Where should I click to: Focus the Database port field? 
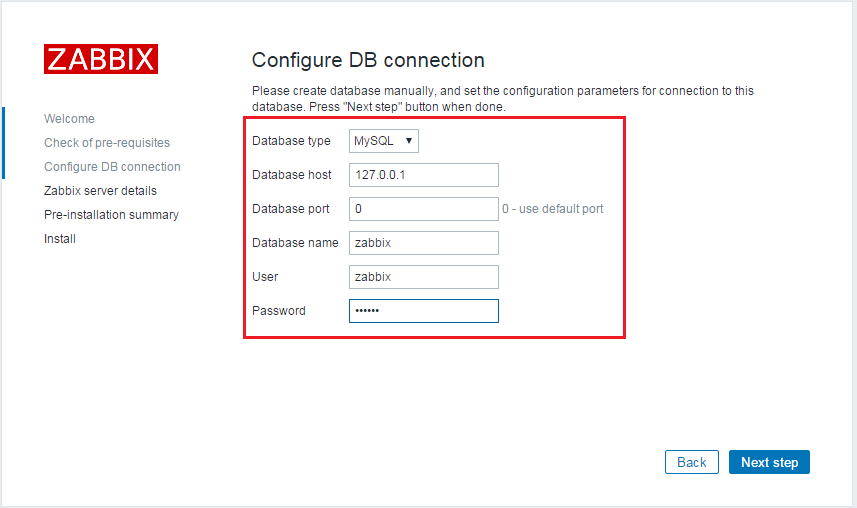pos(423,209)
